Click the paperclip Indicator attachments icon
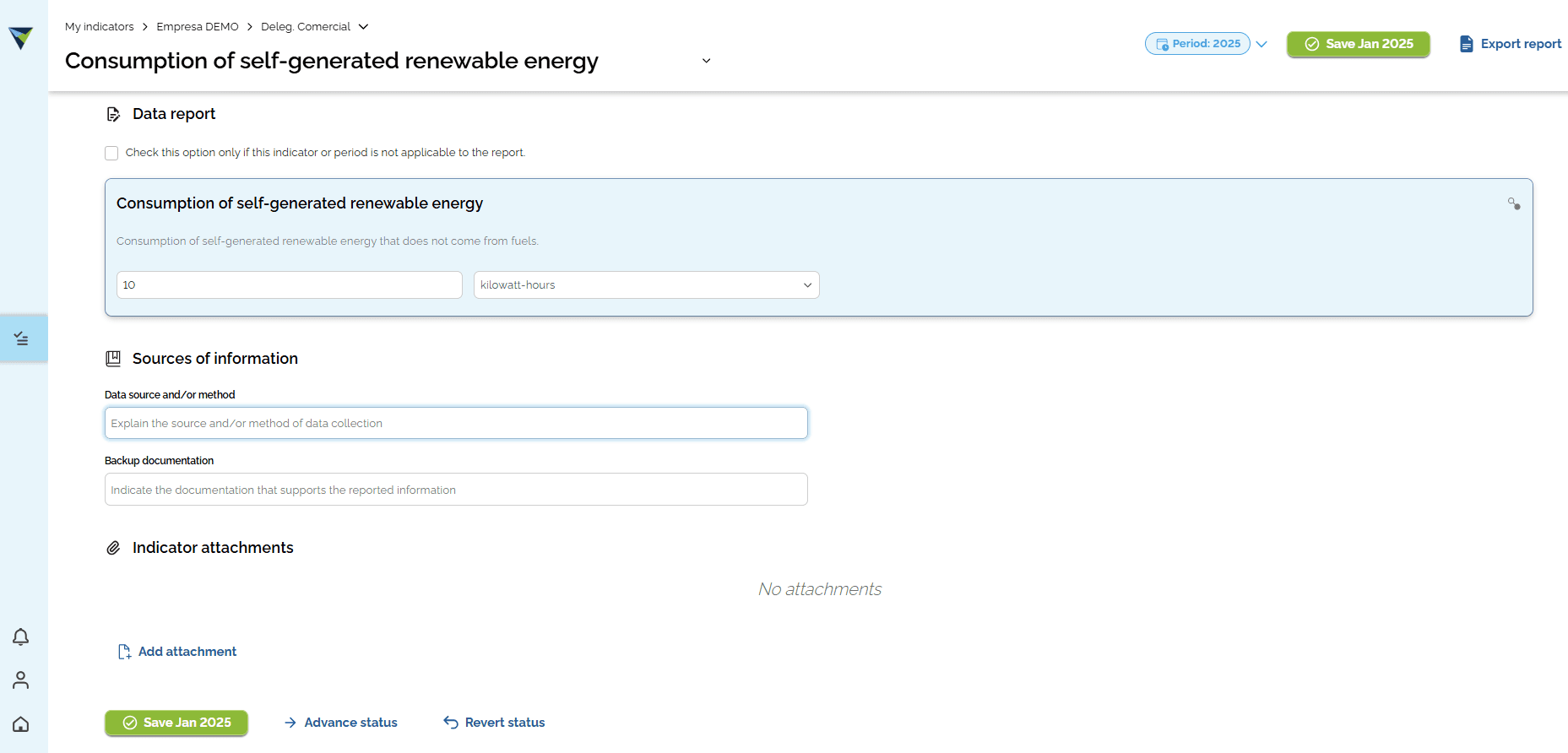 (x=113, y=548)
